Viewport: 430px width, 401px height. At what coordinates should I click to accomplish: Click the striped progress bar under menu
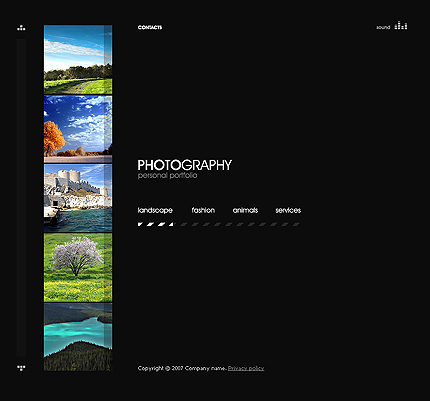(219, 224)
